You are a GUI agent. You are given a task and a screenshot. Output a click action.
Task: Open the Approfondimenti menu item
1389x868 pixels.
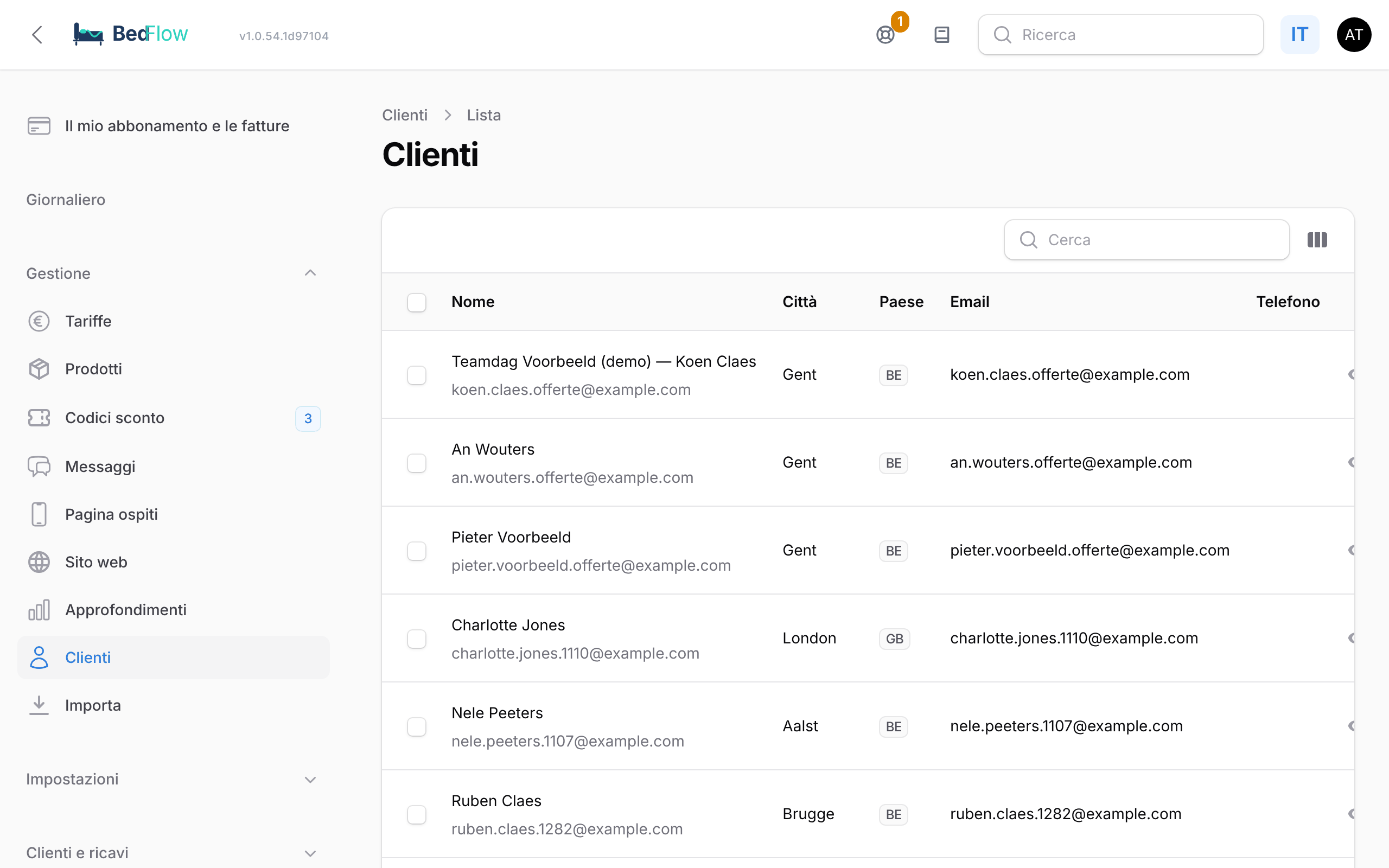point(173,610)
